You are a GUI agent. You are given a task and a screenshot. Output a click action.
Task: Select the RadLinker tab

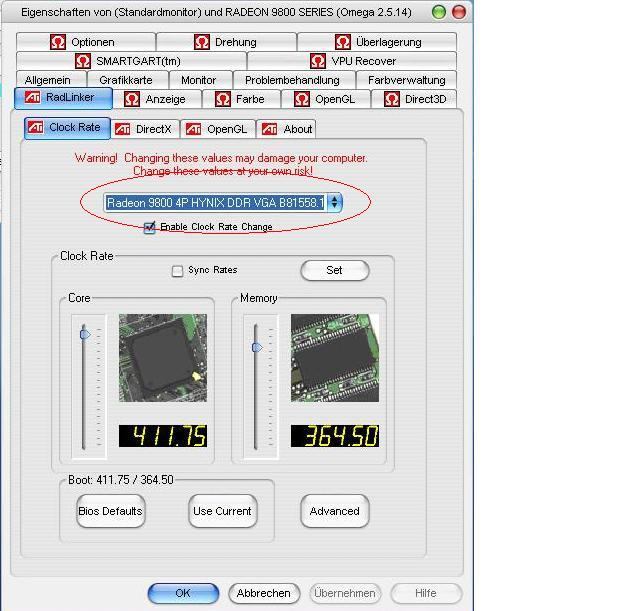coord(63,98)
